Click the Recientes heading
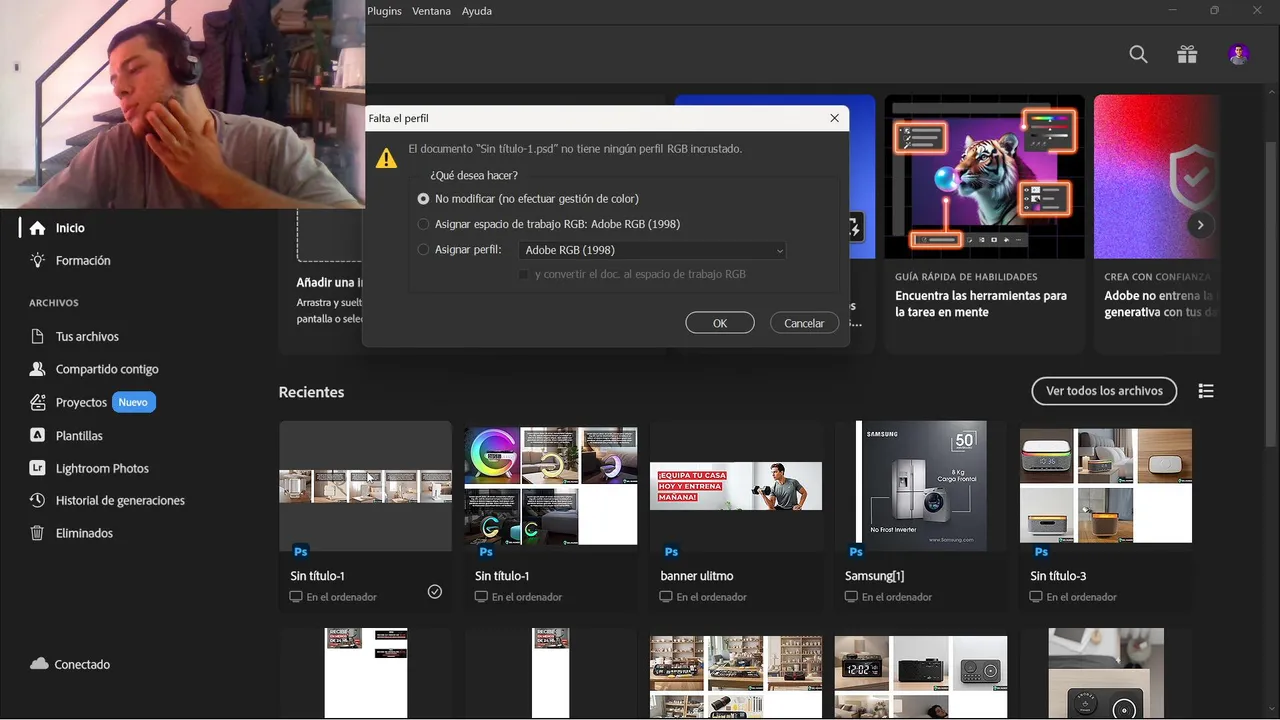 (311, 392)
